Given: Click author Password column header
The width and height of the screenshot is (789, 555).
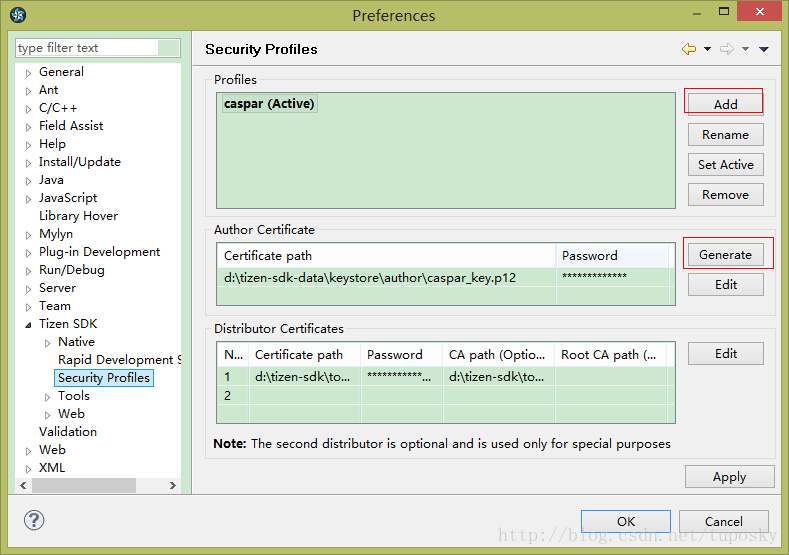Looking at the screenshot, I should click(x=612, y=256).
